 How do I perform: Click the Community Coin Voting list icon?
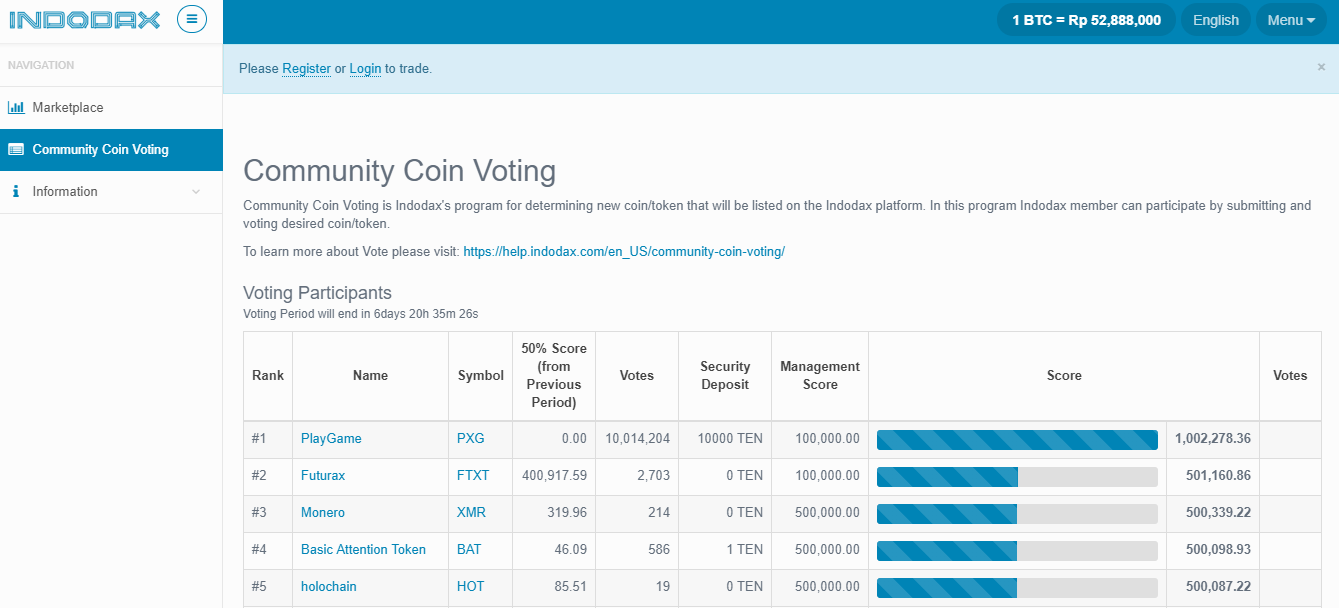(16, 150)
